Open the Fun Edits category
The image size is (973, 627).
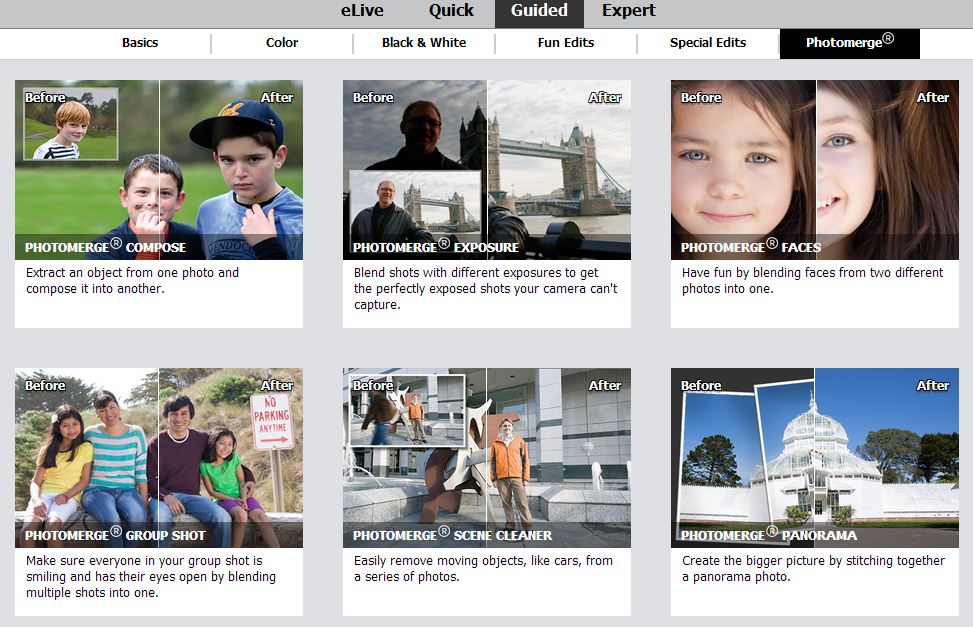click(x=566, y=43)
